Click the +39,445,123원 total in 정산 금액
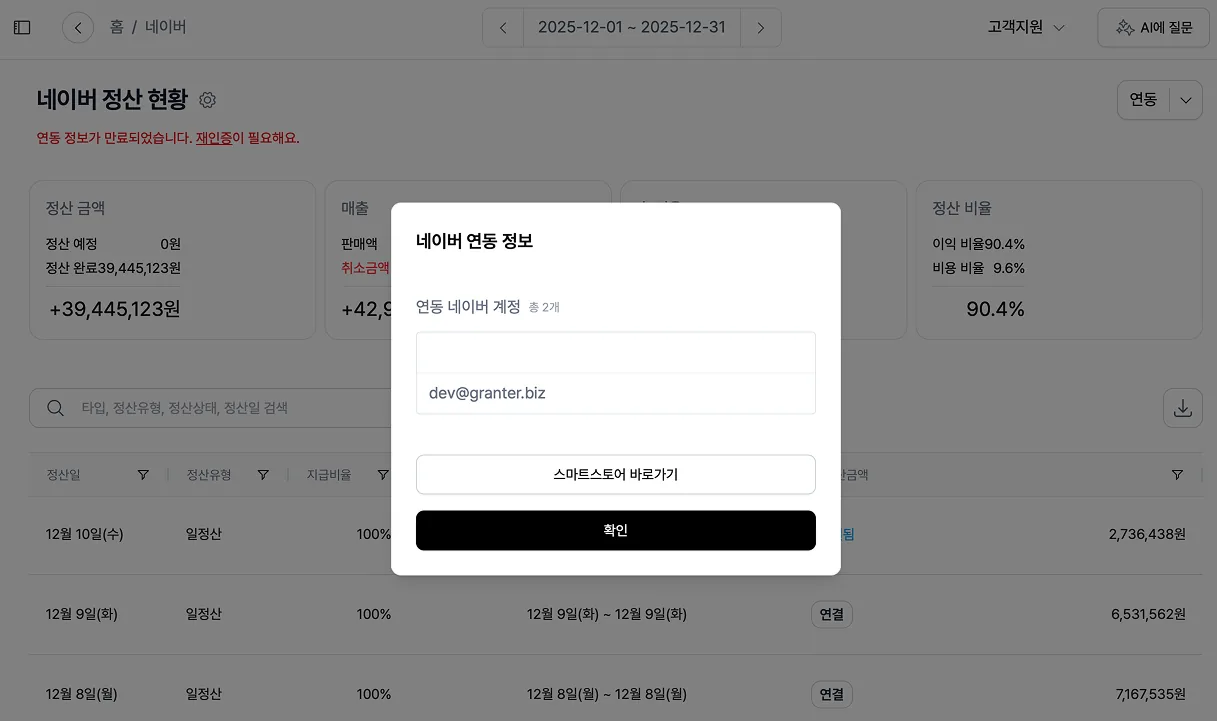This screenshot has height=721, width=1217. point(115,309)
